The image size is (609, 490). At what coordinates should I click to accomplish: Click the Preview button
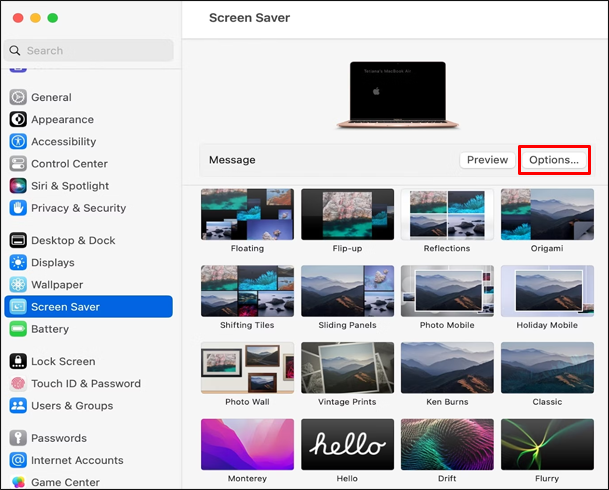coord(487,160)
